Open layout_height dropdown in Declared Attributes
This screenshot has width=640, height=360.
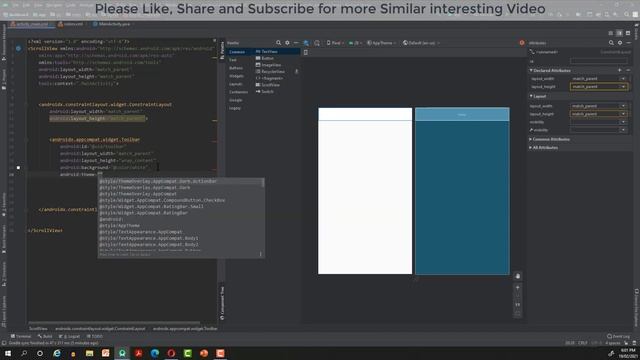[623, 87]
